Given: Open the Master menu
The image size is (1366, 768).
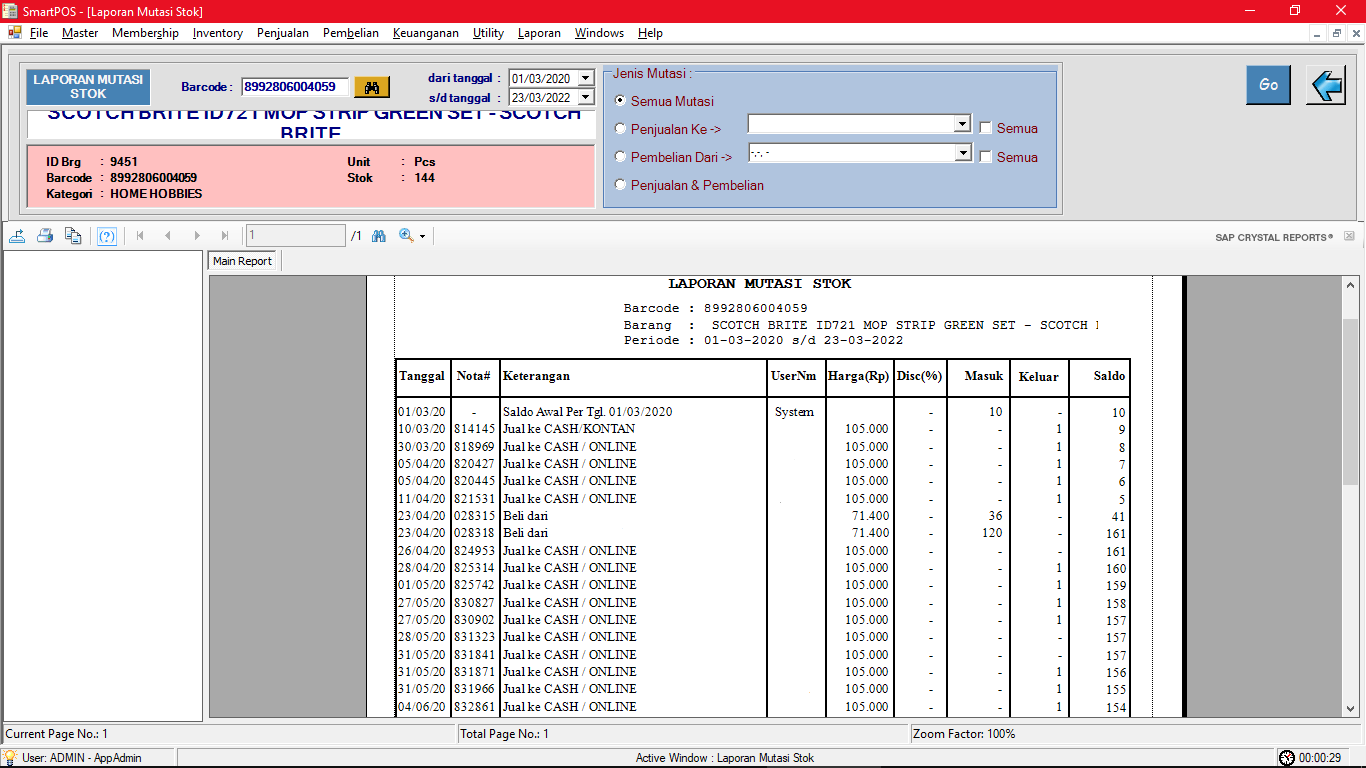Looking at the screenshot, I should point(80,33).
